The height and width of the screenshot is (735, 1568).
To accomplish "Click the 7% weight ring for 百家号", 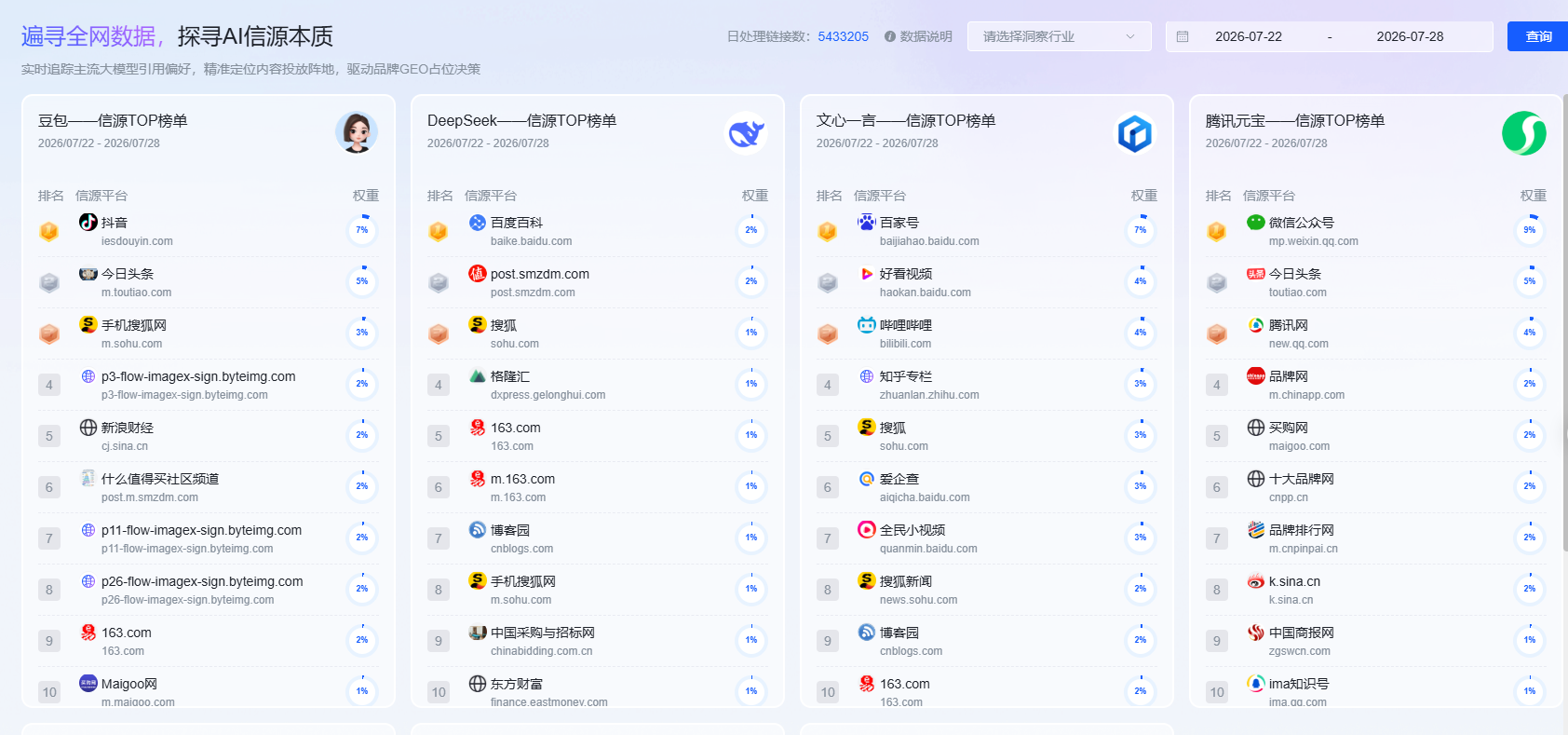I will pyautogui.click(x=1141, y=230).
